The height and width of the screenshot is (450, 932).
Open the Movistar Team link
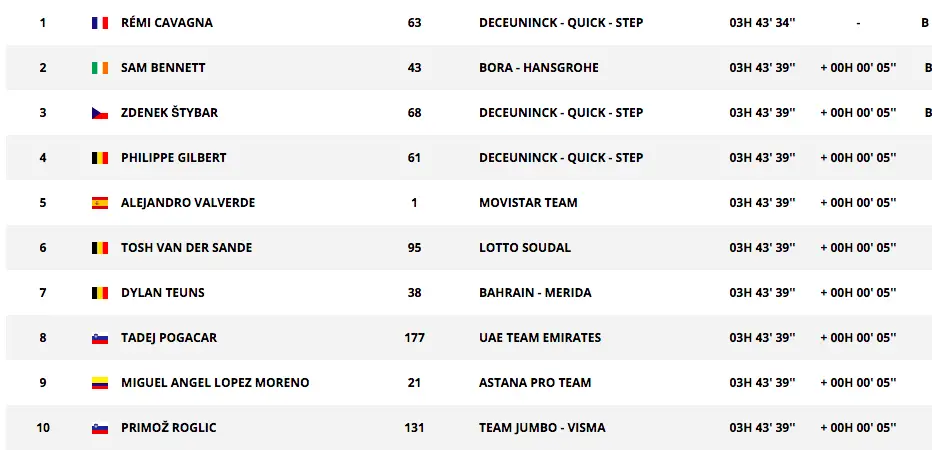[528, 203]
